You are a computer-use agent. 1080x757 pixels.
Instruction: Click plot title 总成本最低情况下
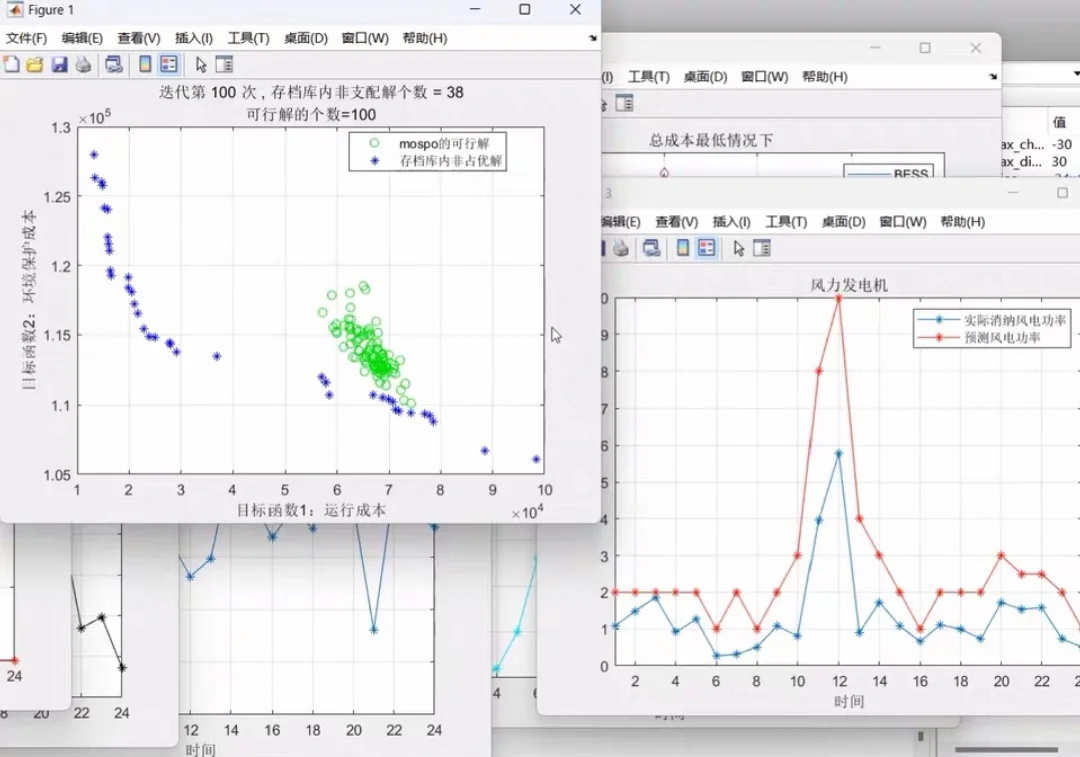pyautogui.click(x=711, y=141)
